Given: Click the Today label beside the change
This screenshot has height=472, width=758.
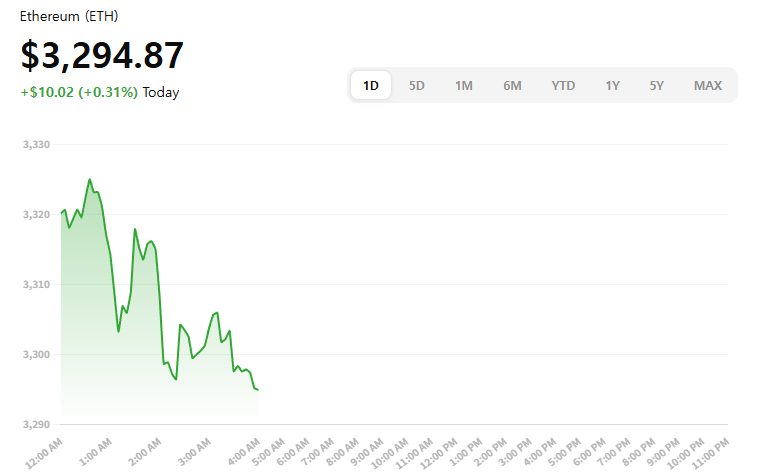Looking at the screenshot, I should point(161,92).
